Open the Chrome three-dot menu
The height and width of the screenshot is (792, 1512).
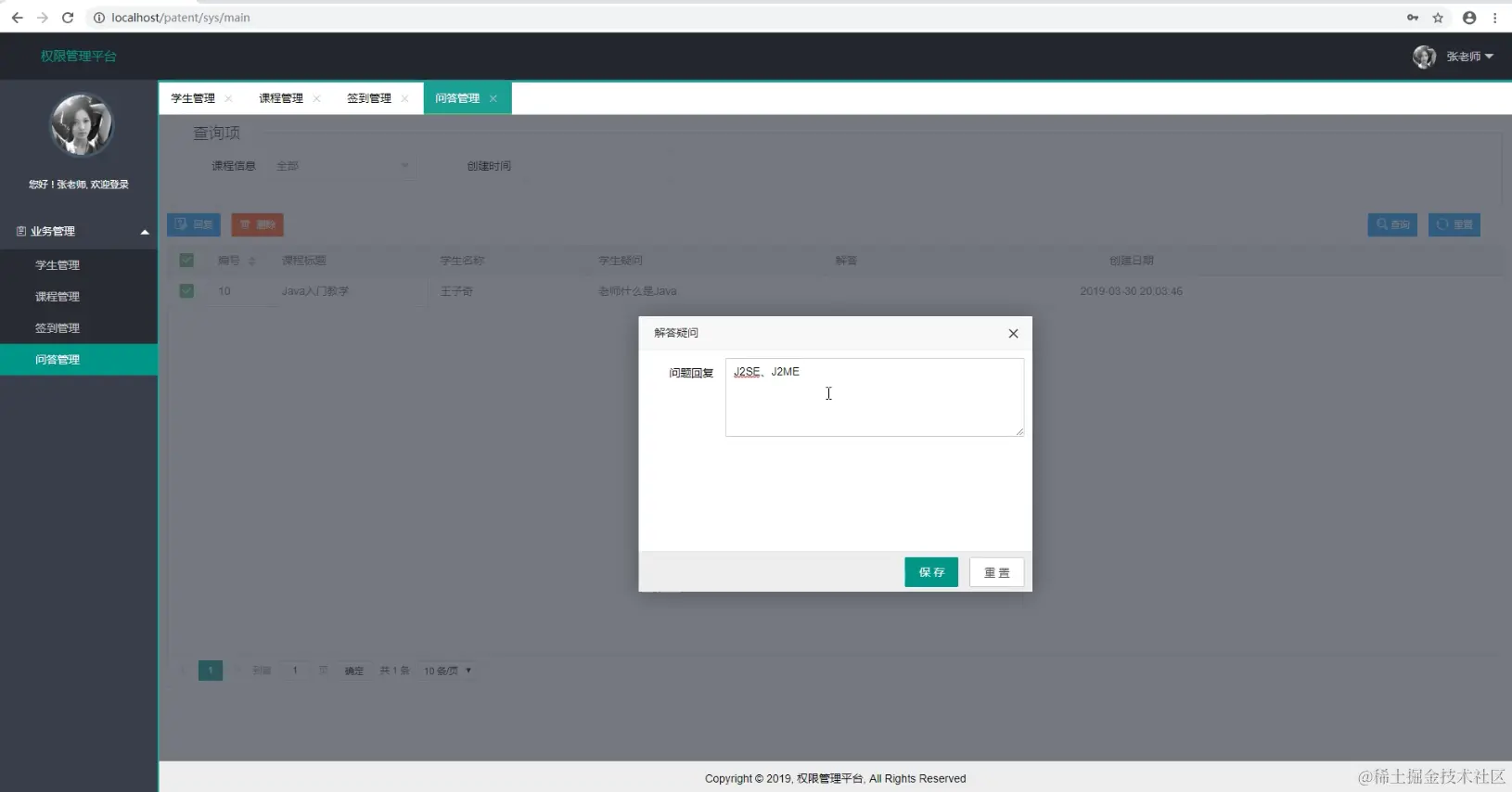coord(1495,18)
